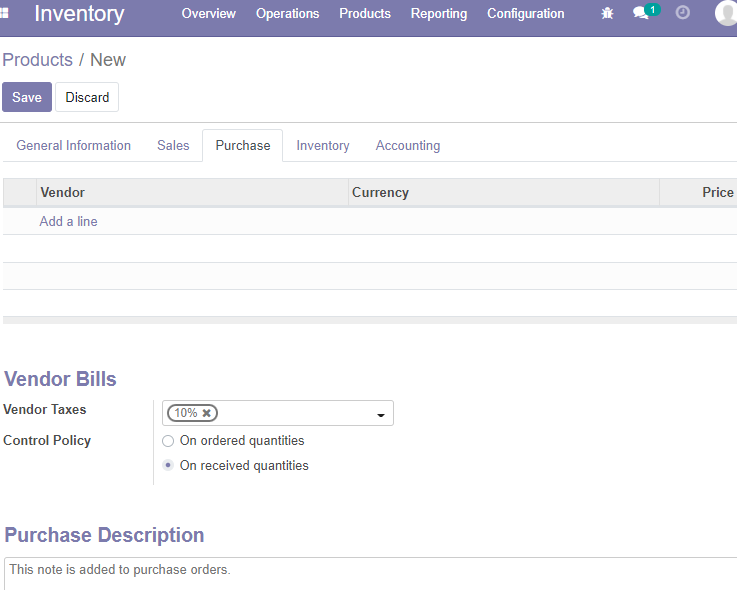Open the apps grid menu icon
Viewport: 737px width, 590px height.
coord(4,13)
